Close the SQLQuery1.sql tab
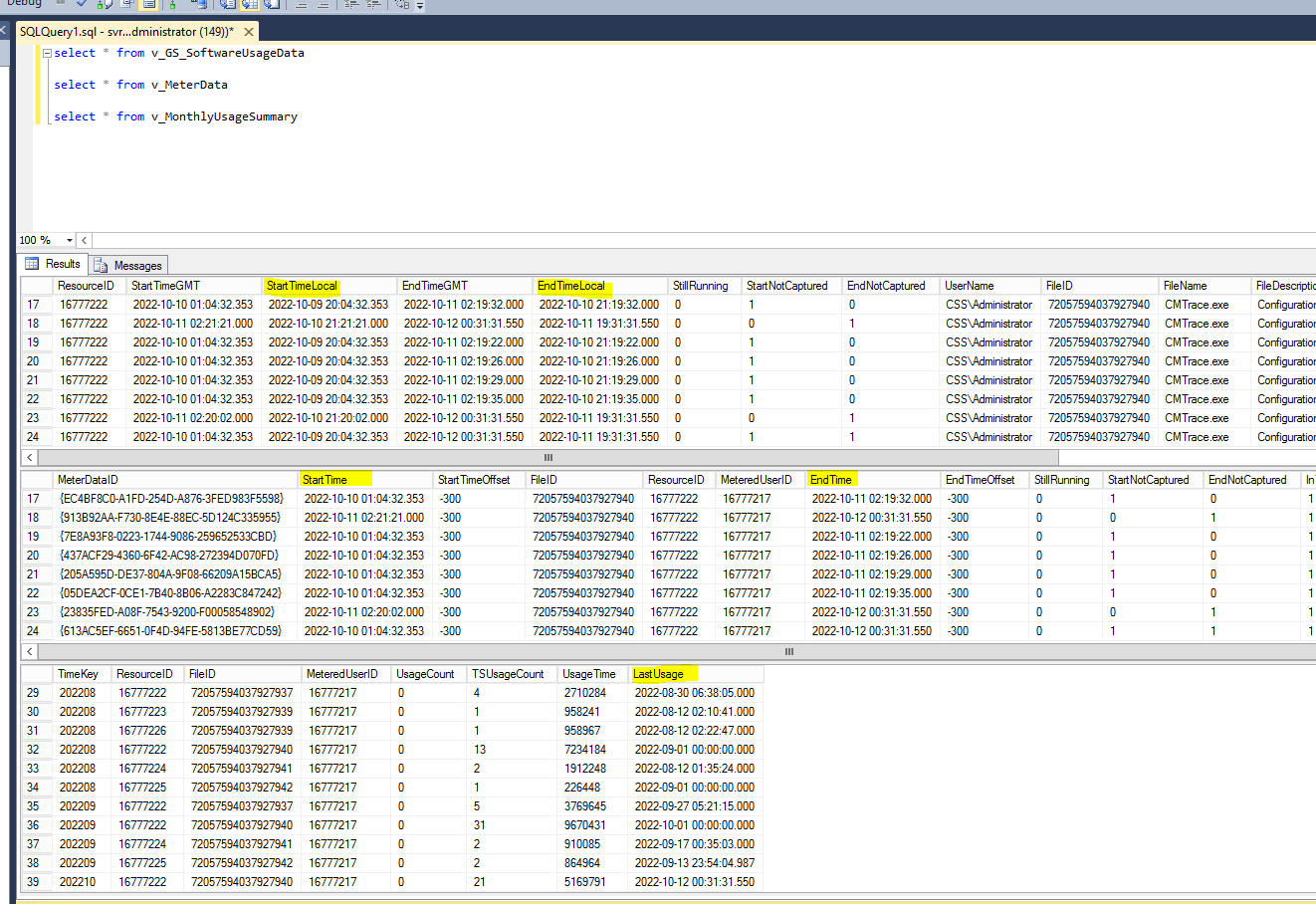 [249, 32]
